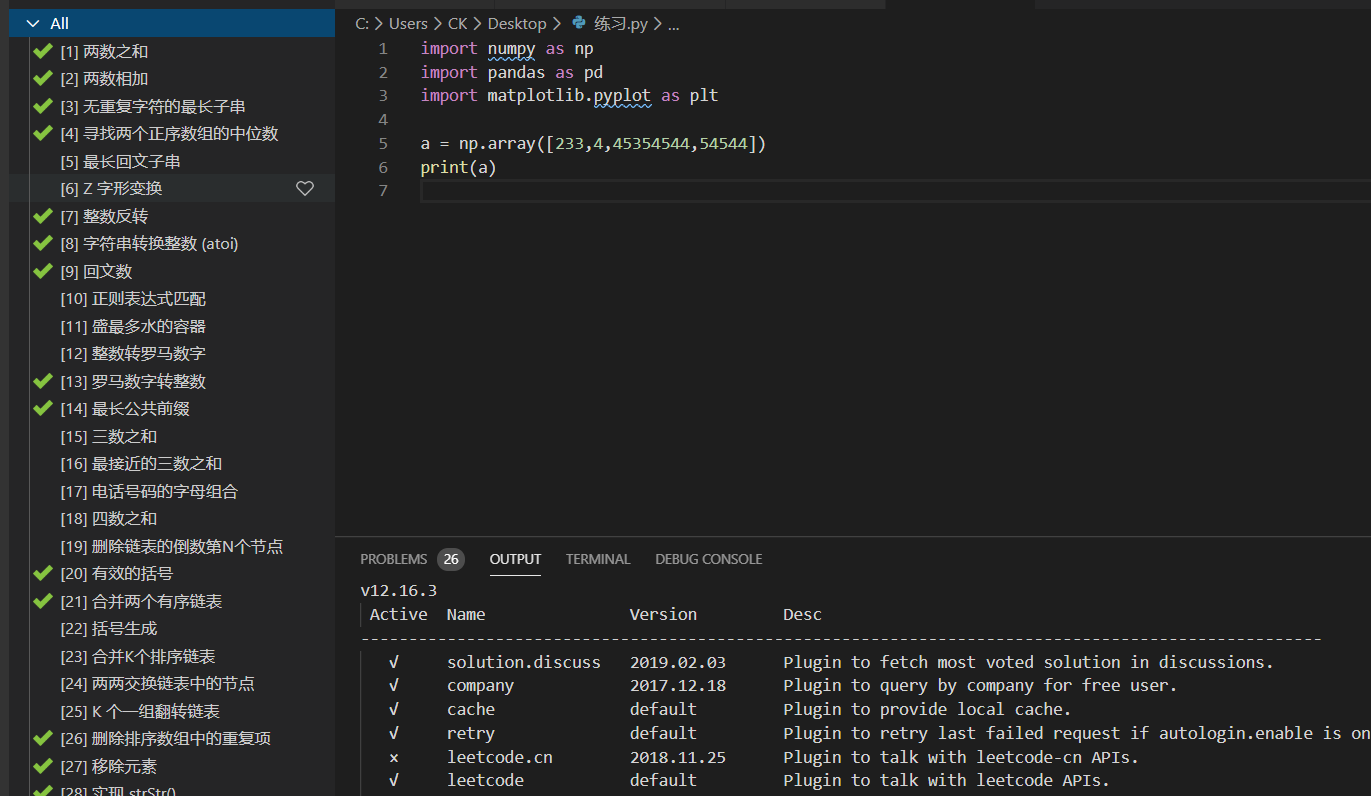Click the checkmark next to [14] 最长公共前缀
1371x796 pixels.
click(x=43, y=408)
